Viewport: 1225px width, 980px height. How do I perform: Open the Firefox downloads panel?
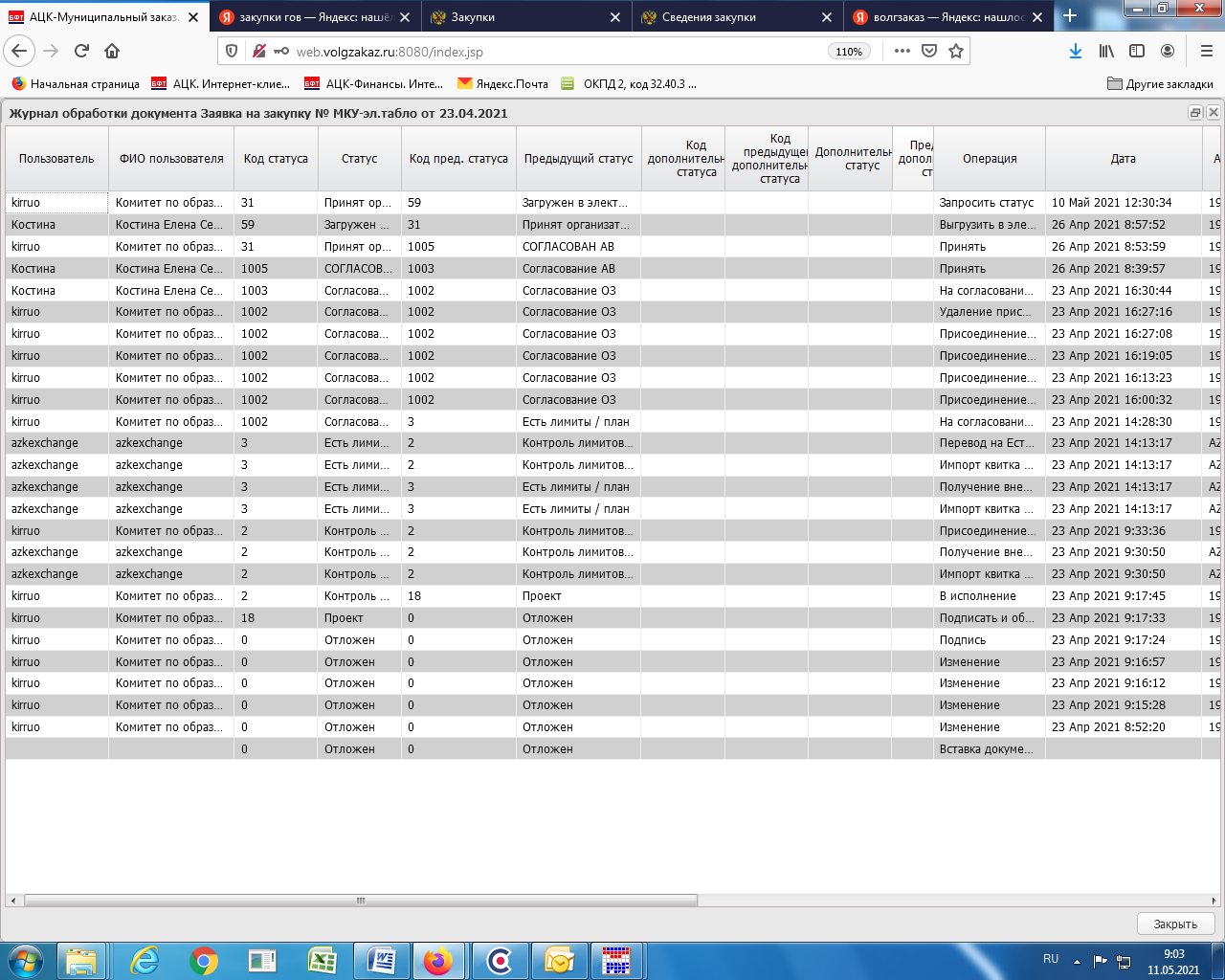pos(1076,52)
